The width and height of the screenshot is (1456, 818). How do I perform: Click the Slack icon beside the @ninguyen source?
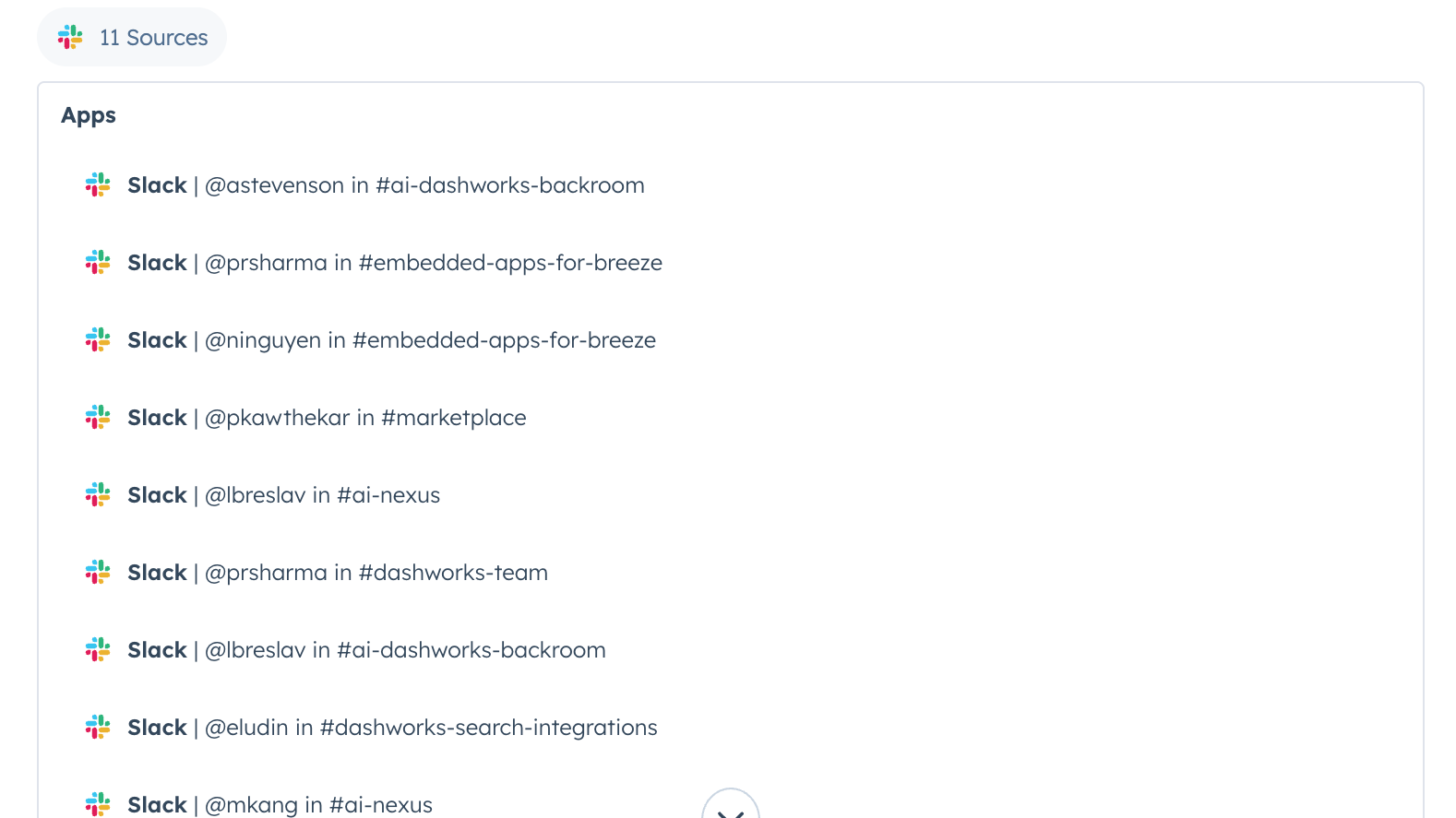pyautogui.click(x=98, y=340)
